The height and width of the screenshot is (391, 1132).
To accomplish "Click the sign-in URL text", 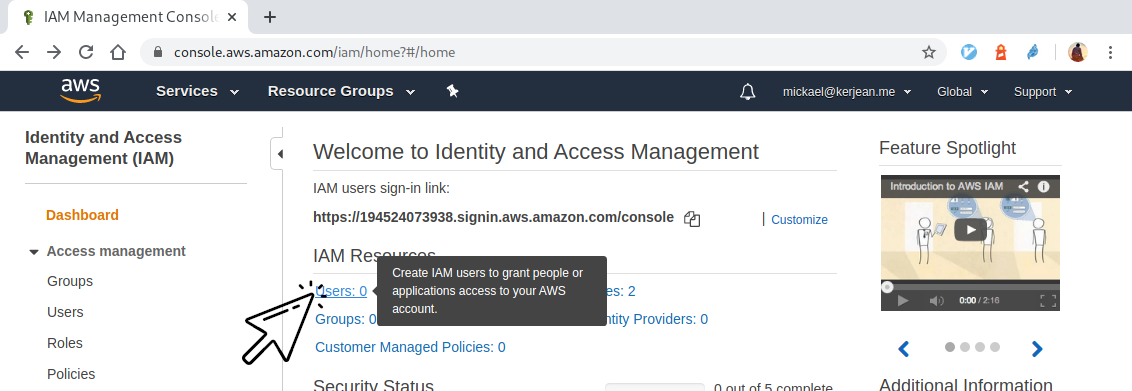I will point(494,217).
